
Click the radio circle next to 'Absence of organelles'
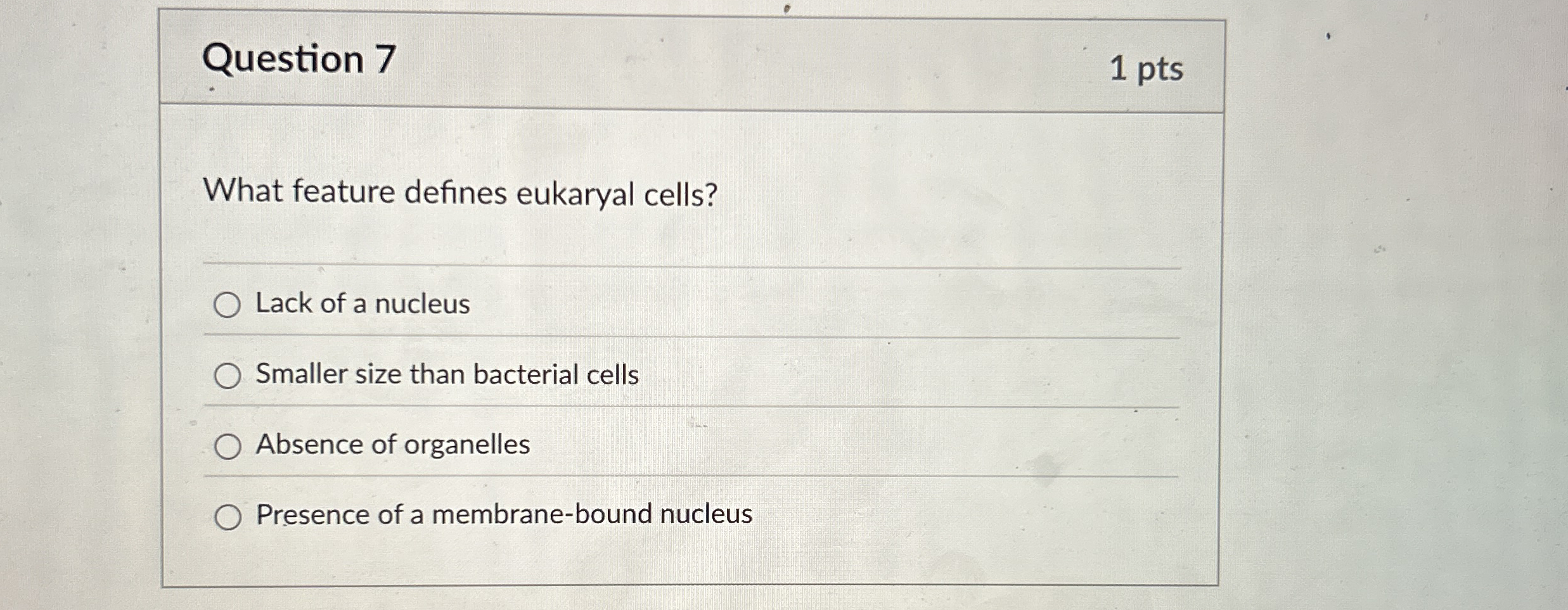click(x=228, y=447)
